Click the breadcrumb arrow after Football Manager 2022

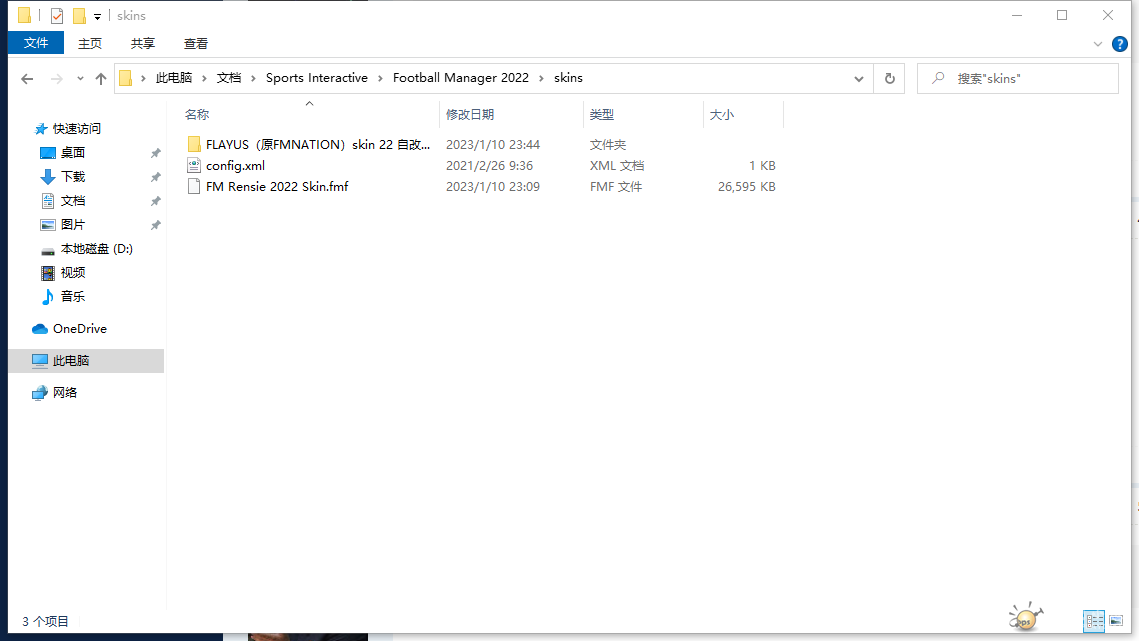tap(541, 78)
